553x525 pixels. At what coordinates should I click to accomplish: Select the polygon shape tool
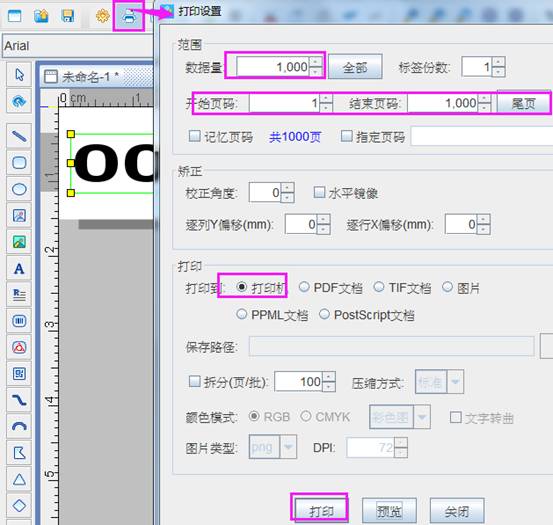(19, 453)
